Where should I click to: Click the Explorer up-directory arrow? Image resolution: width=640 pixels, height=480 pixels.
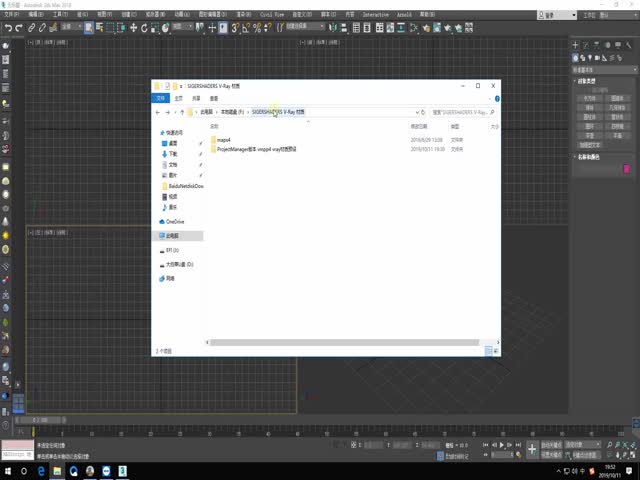[x=180, y=113]
